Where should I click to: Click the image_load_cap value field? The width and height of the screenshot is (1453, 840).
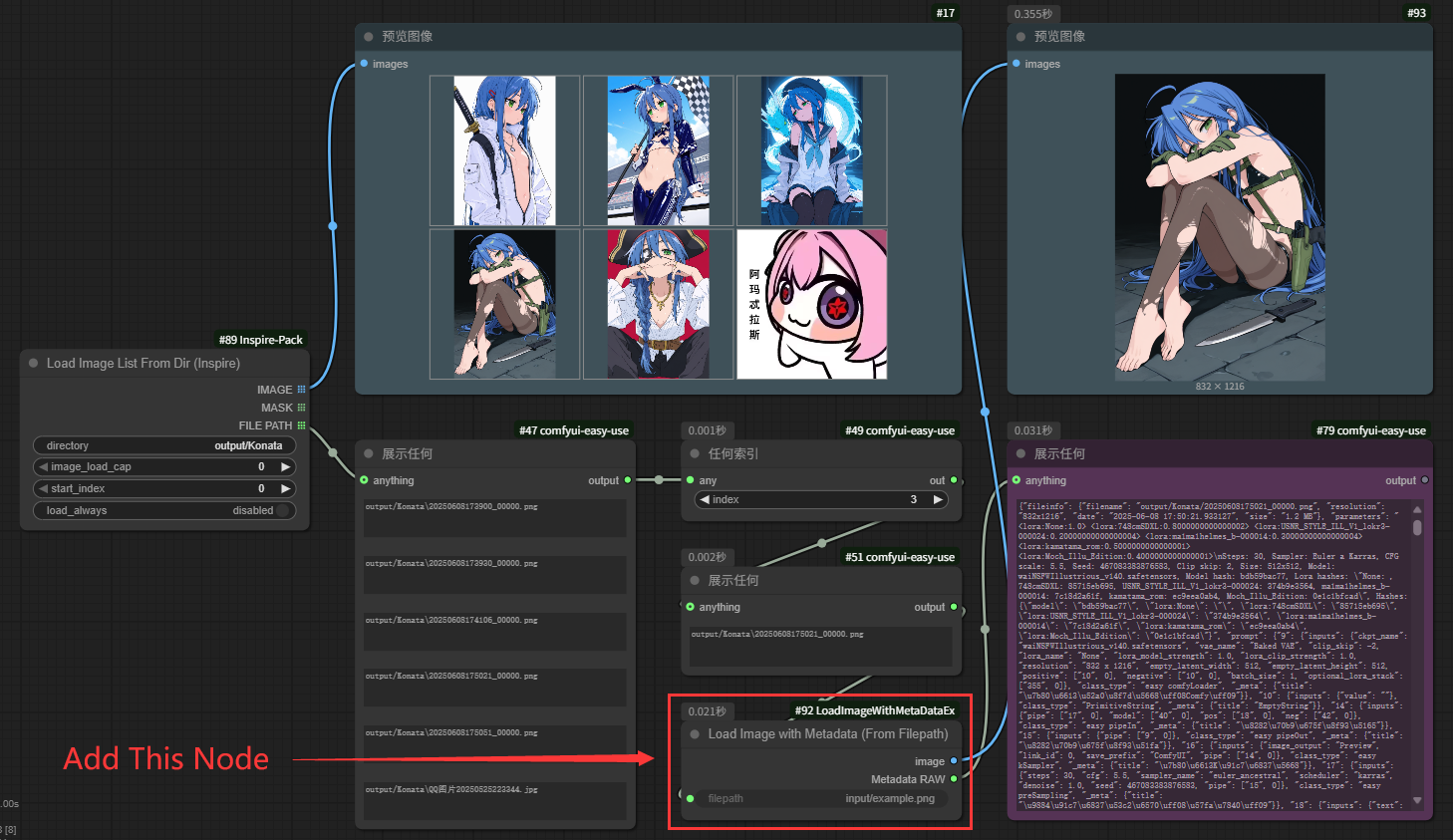pos(164,466)
